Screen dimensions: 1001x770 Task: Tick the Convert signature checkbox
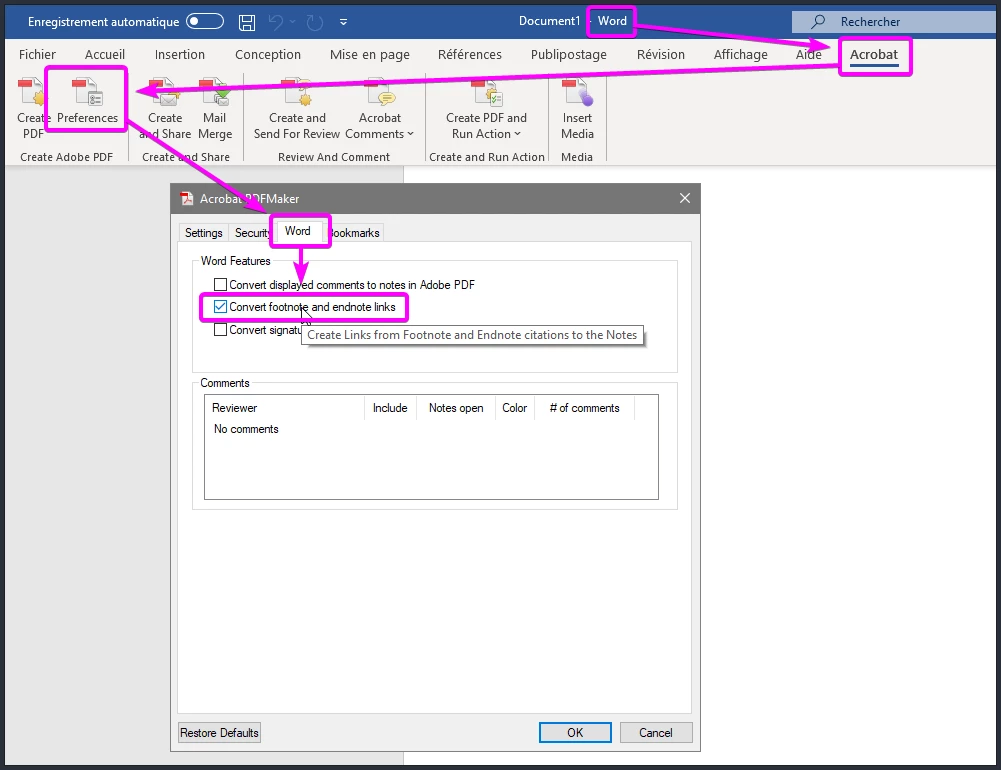click(220, 330)
